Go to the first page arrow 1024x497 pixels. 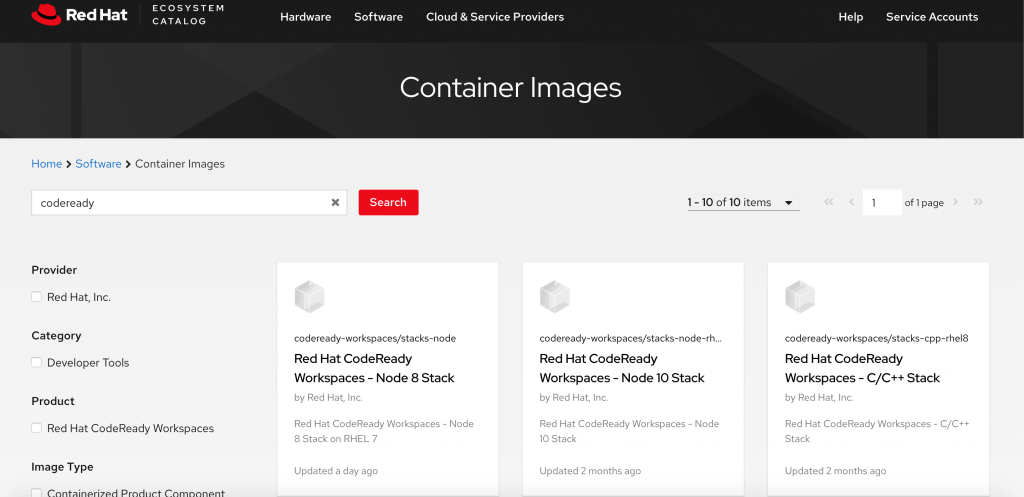(829, 202)
